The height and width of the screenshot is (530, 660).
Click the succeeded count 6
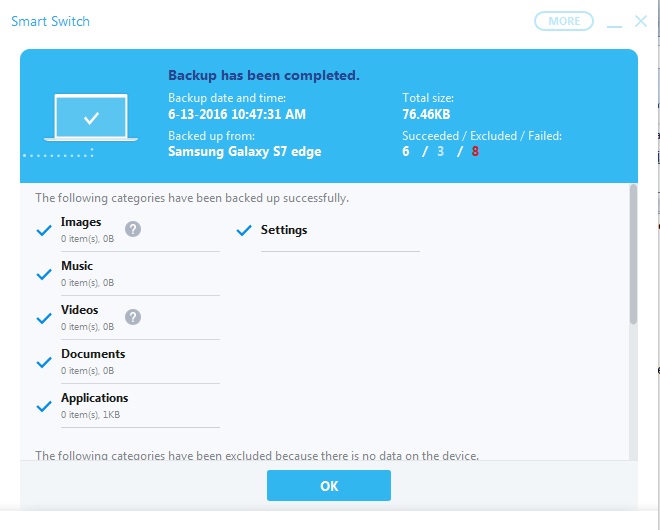406,151
